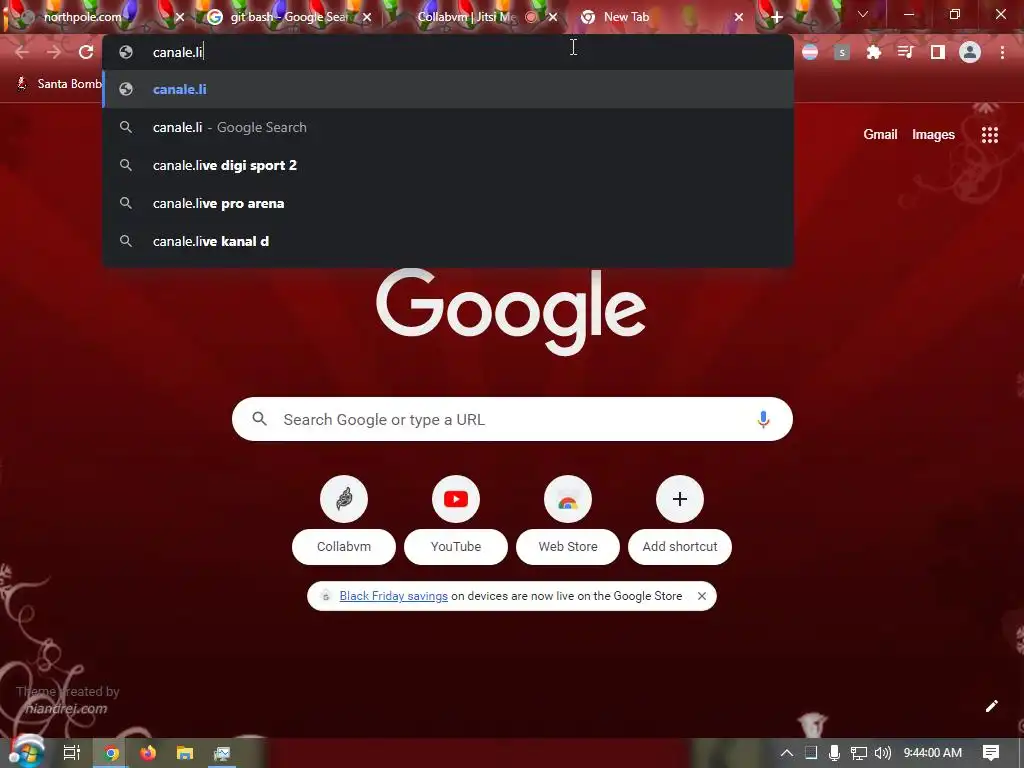Open the Windows Start button

(x=26, y=752)
